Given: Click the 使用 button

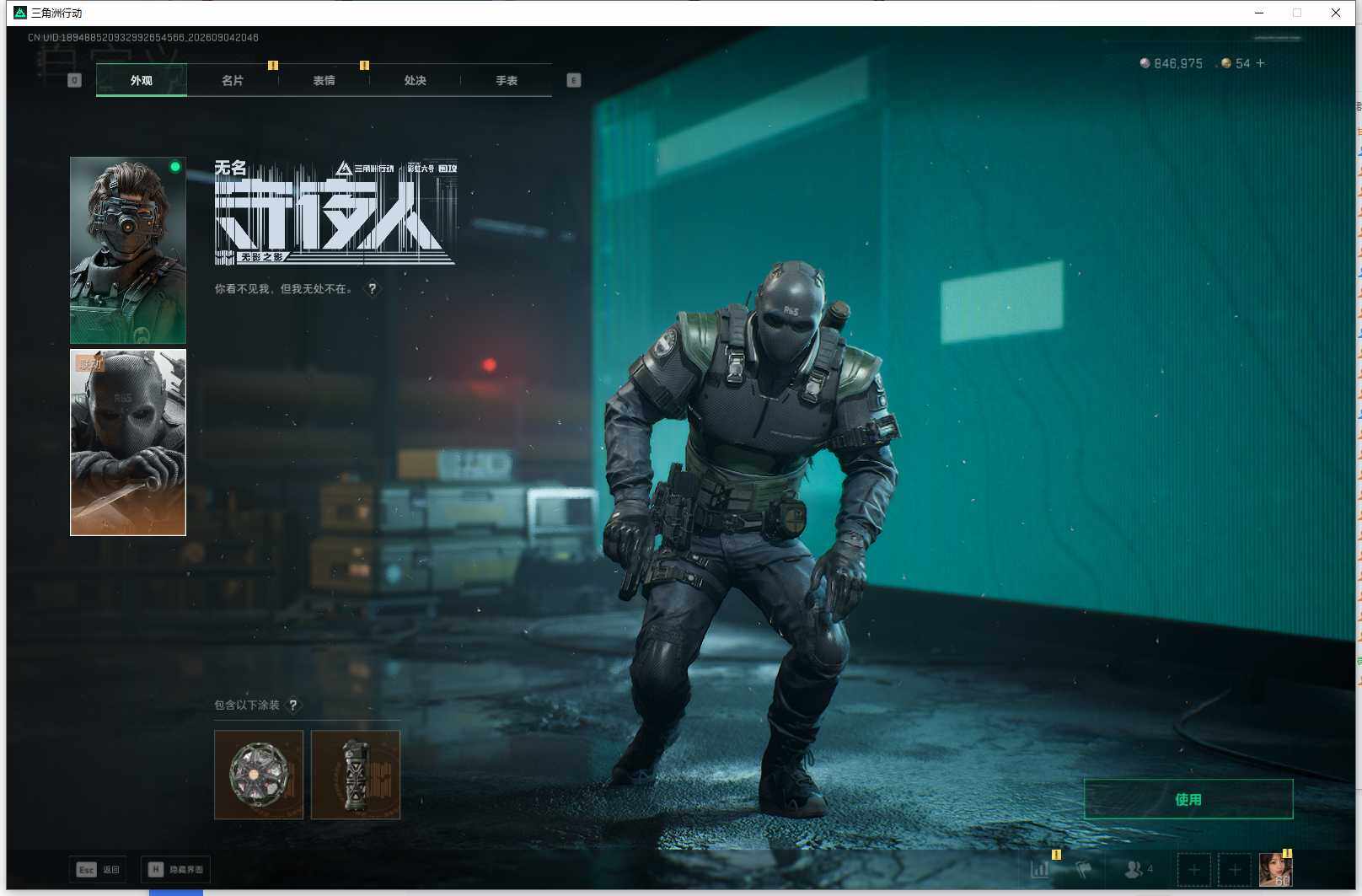Looking at the screenshot, I should [x=1188, y=799].
